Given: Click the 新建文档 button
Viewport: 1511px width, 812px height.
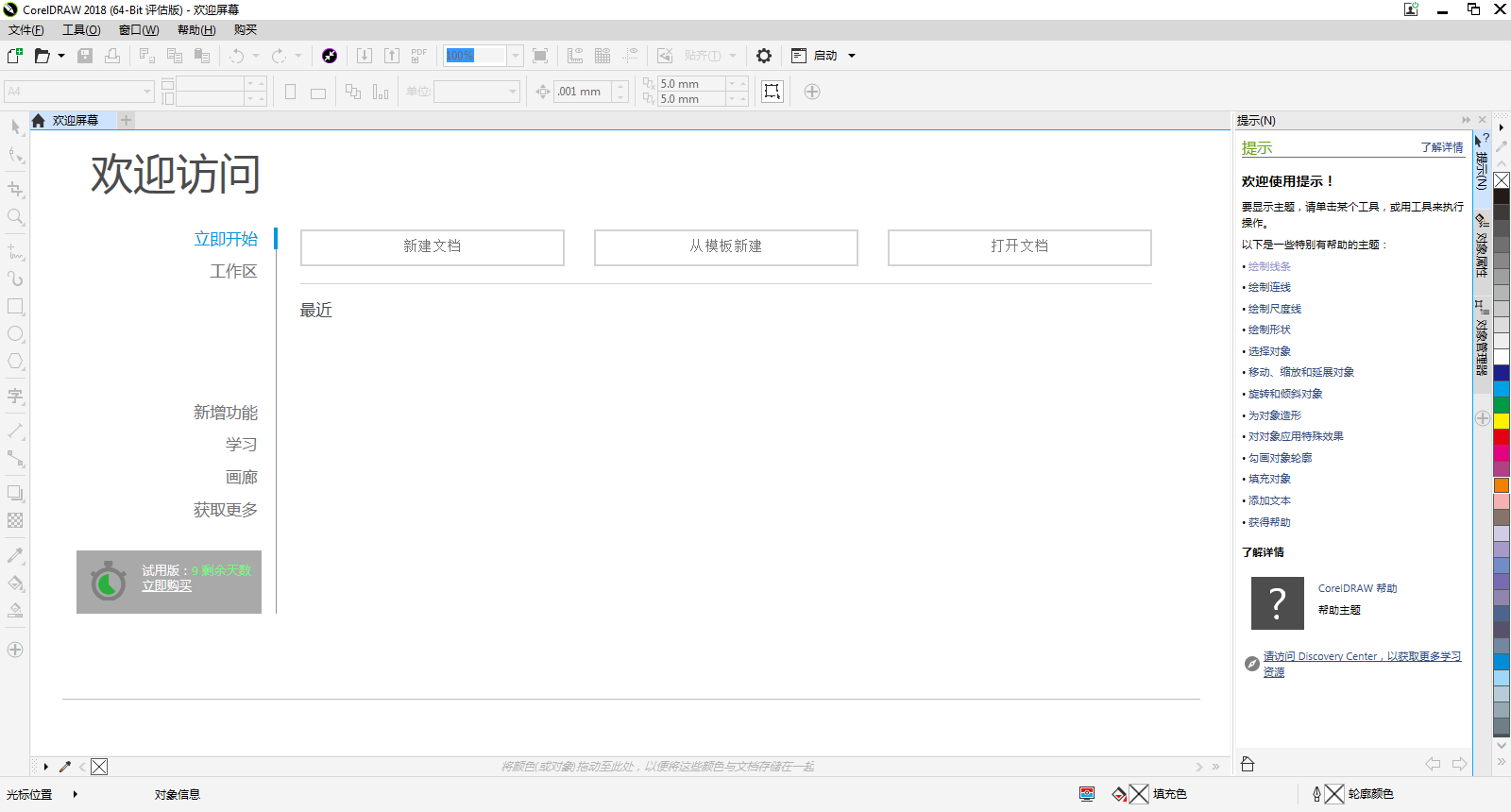Looking at the screenshot, I should [433, 246].
